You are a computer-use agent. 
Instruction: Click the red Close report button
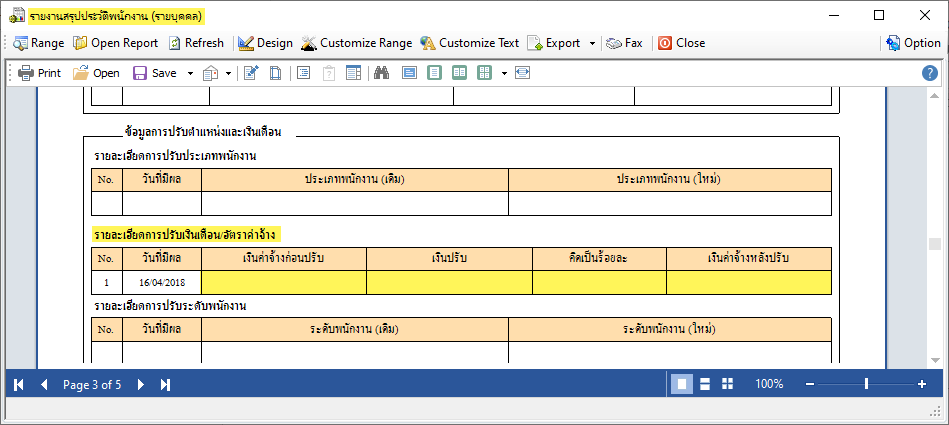681,43
